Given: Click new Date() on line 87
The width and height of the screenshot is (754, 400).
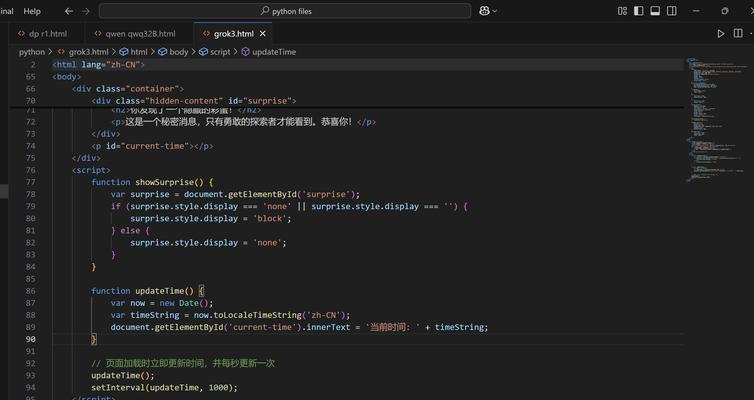Looking at the screenshot, I should click(x=186, y=303).
